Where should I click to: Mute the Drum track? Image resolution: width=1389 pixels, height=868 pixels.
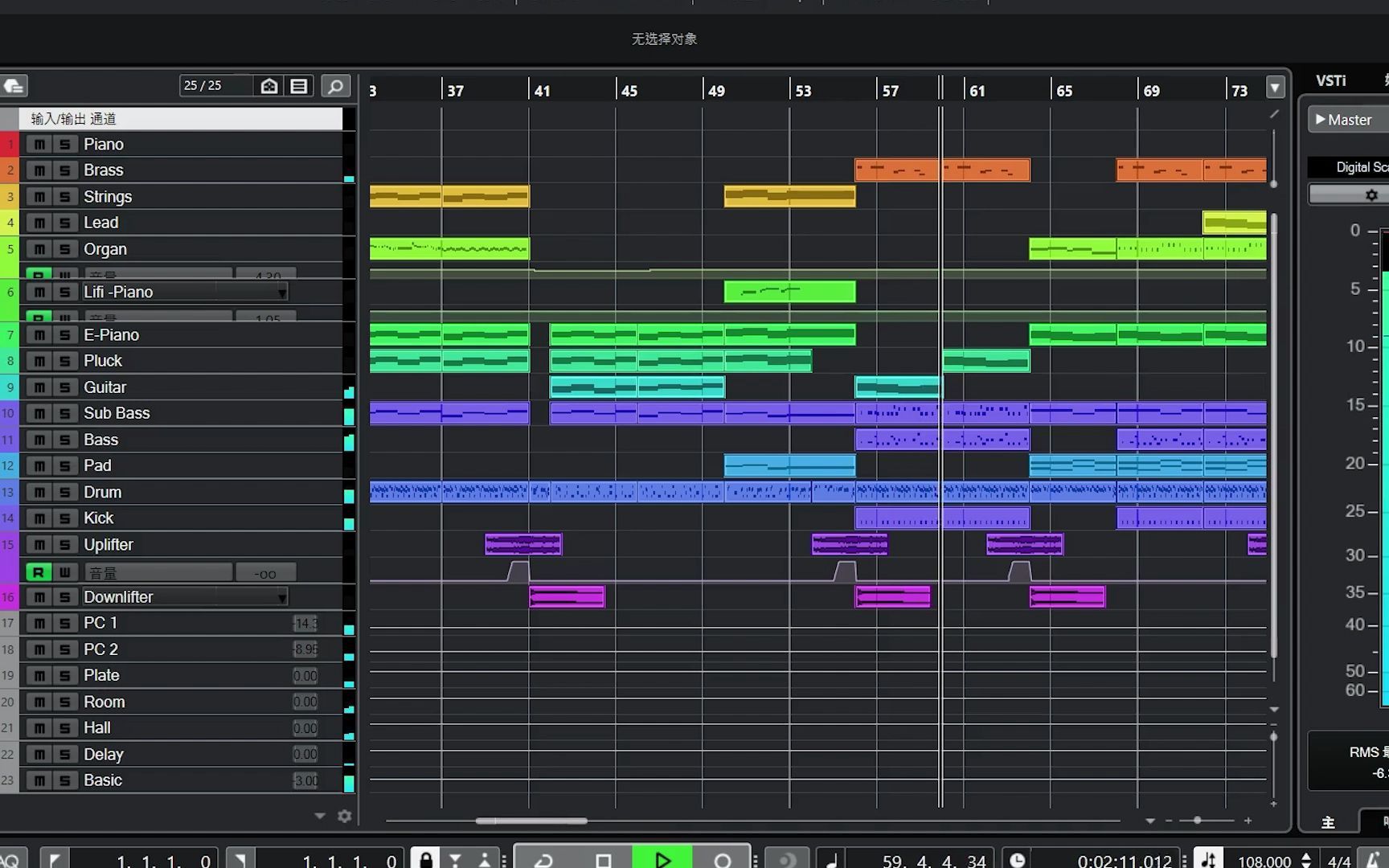point(39,492)
